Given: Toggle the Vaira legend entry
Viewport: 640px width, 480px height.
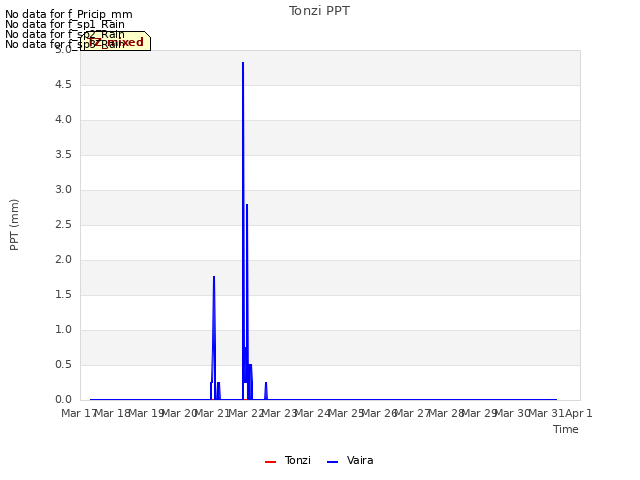Looking at the screenshot, I should [x=350, y=460].
